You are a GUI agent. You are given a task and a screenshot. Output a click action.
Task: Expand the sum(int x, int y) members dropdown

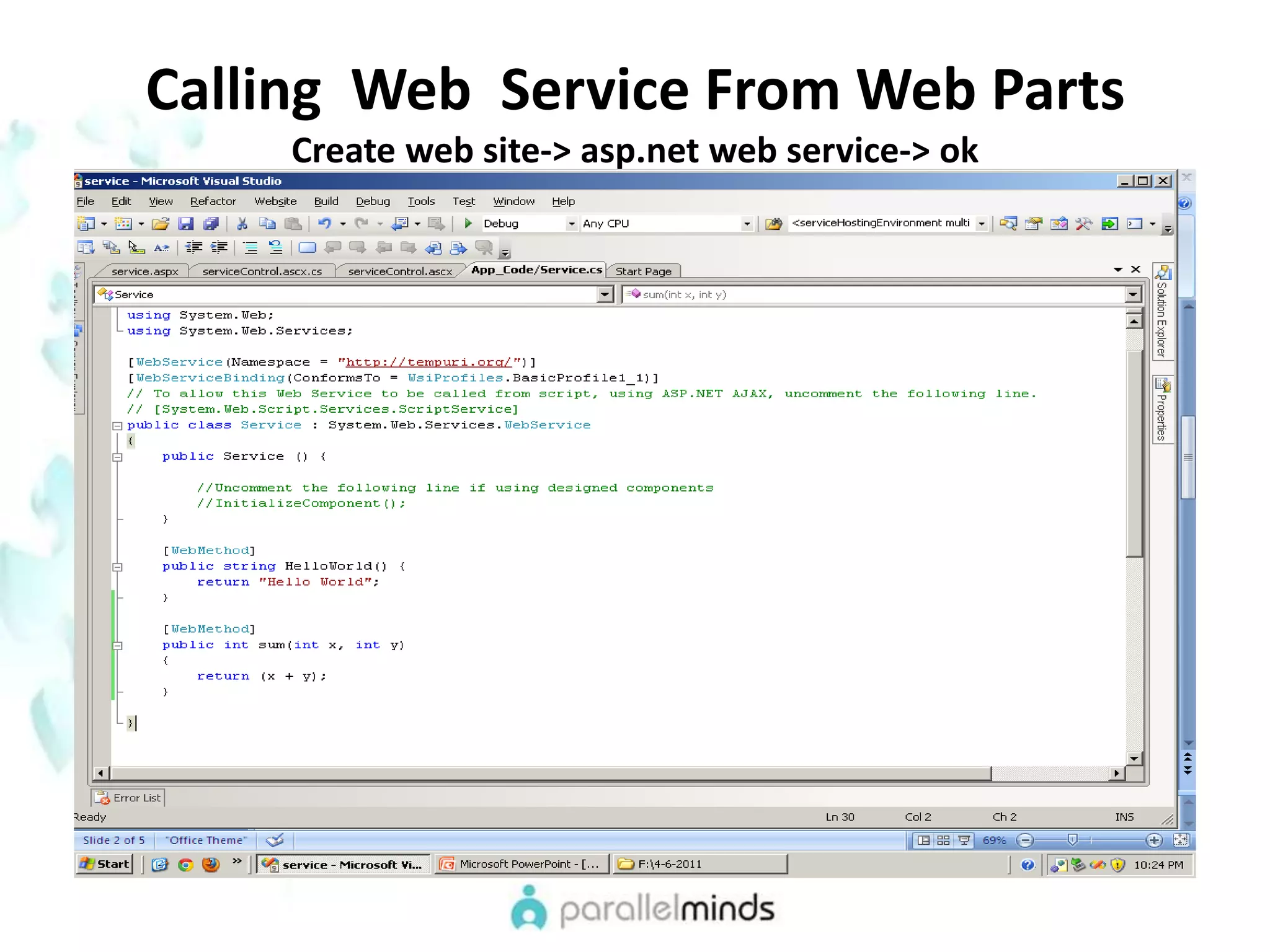[1133, 294]
